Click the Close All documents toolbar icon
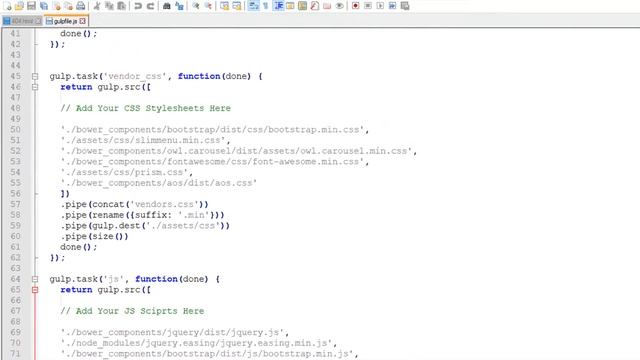Image resolution: width=640 pixels, height=360 pixels. 69,6
